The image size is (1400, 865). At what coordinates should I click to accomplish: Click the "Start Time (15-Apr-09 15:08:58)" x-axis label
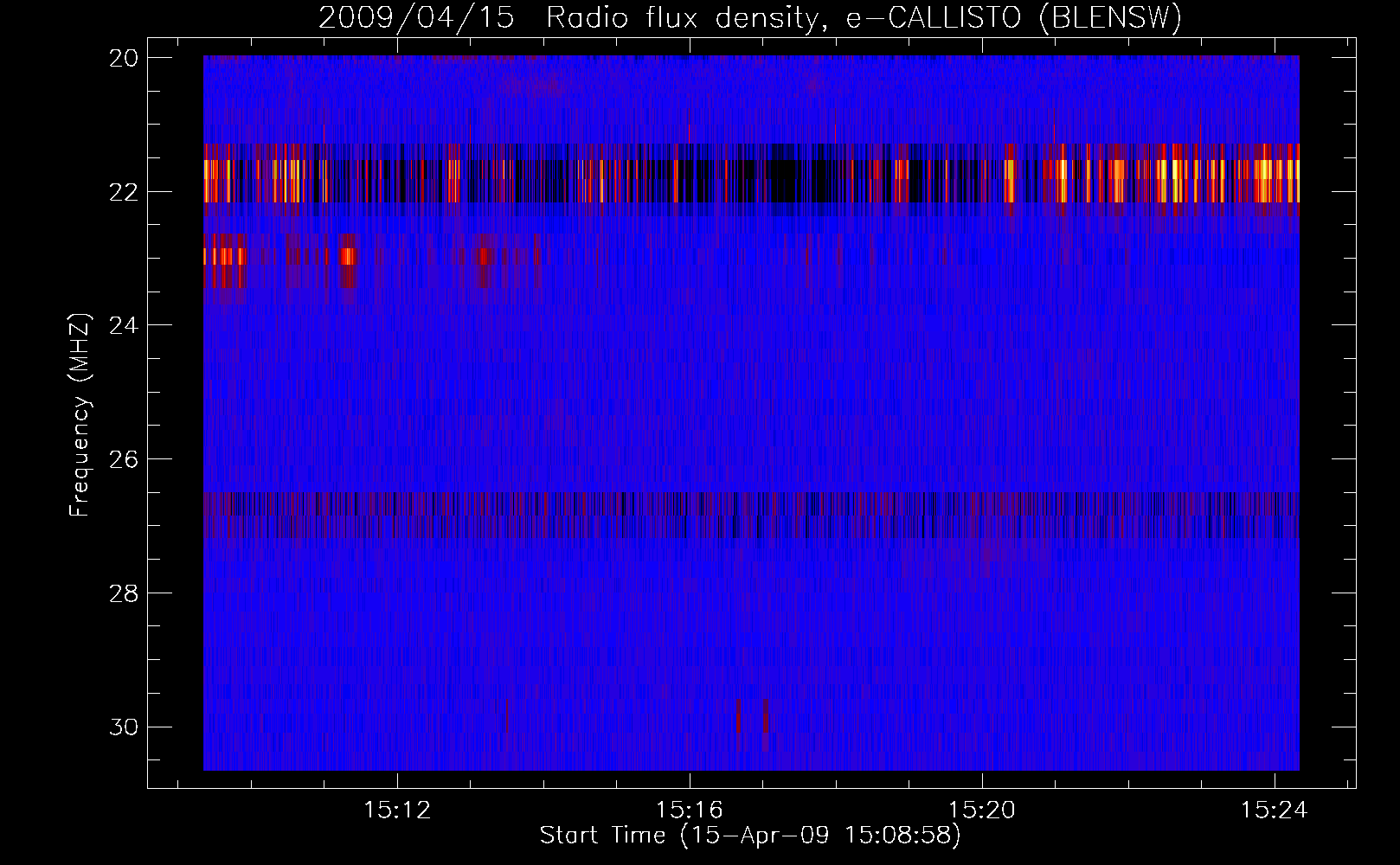(x=750, y=836)
